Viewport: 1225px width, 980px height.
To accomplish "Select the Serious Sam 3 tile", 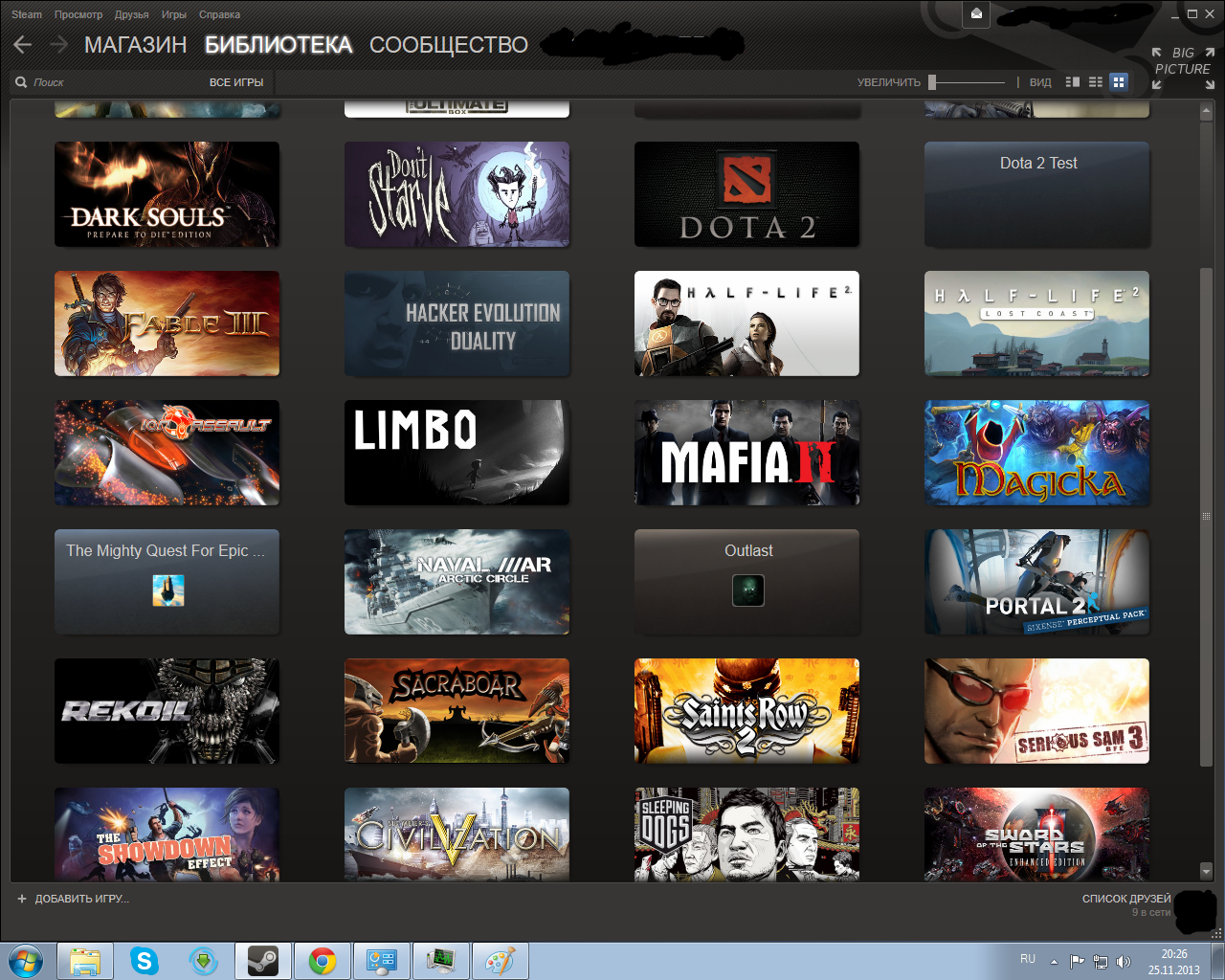I will coord(1036,711).
